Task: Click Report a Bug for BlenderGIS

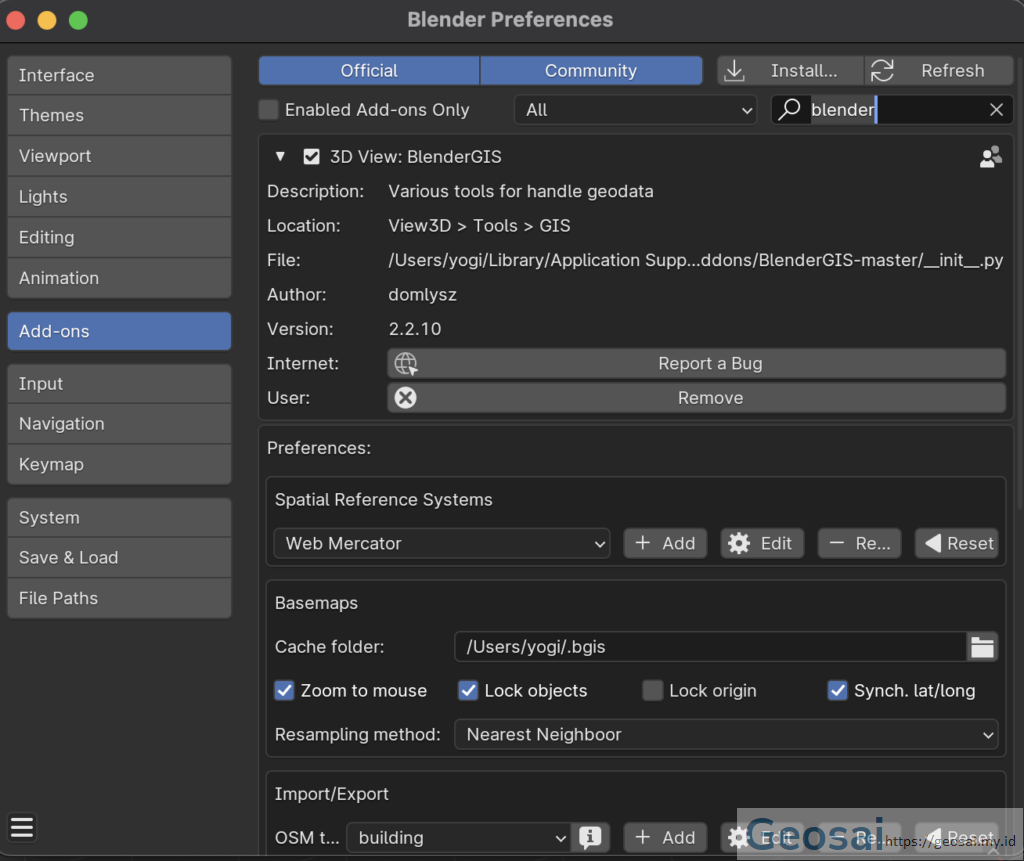Action: [x=710, y=363]
